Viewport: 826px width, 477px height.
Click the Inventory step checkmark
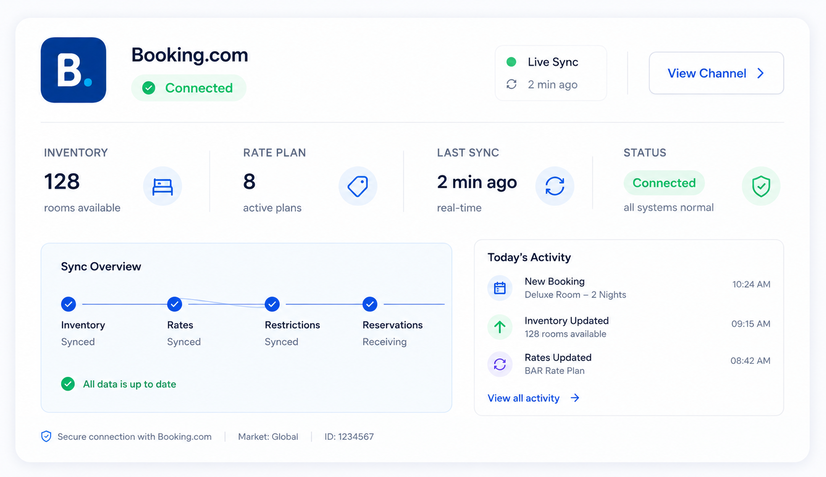68,304
